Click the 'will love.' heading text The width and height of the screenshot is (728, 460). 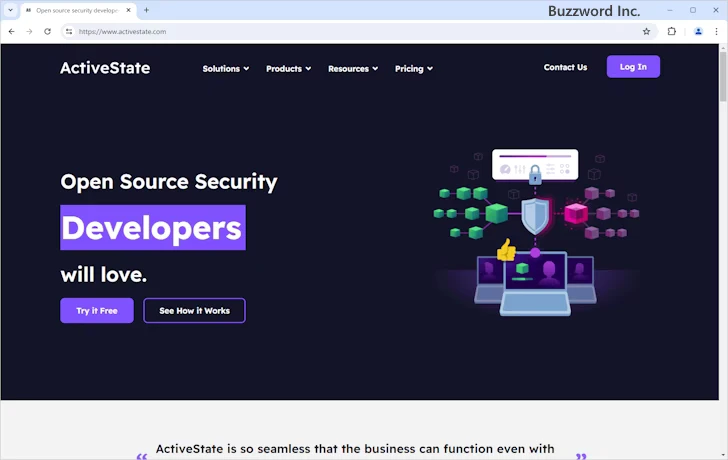point(104,275)
